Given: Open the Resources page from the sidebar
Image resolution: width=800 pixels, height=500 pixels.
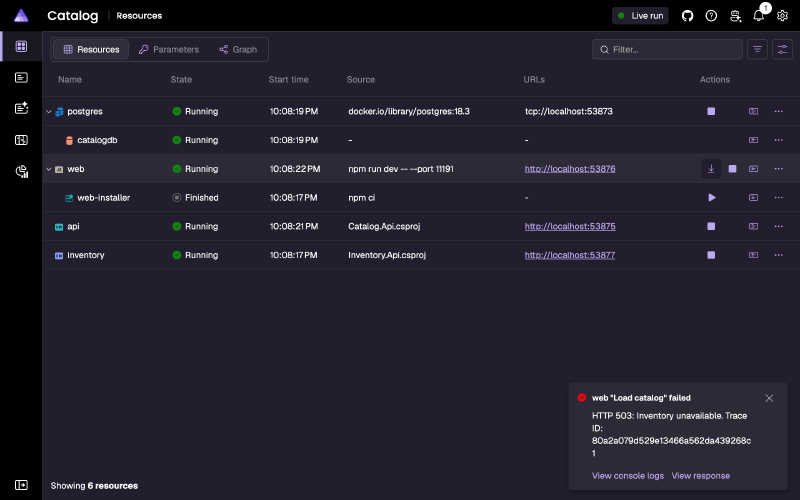Looking at the screenshot, I should click(21, 46).
